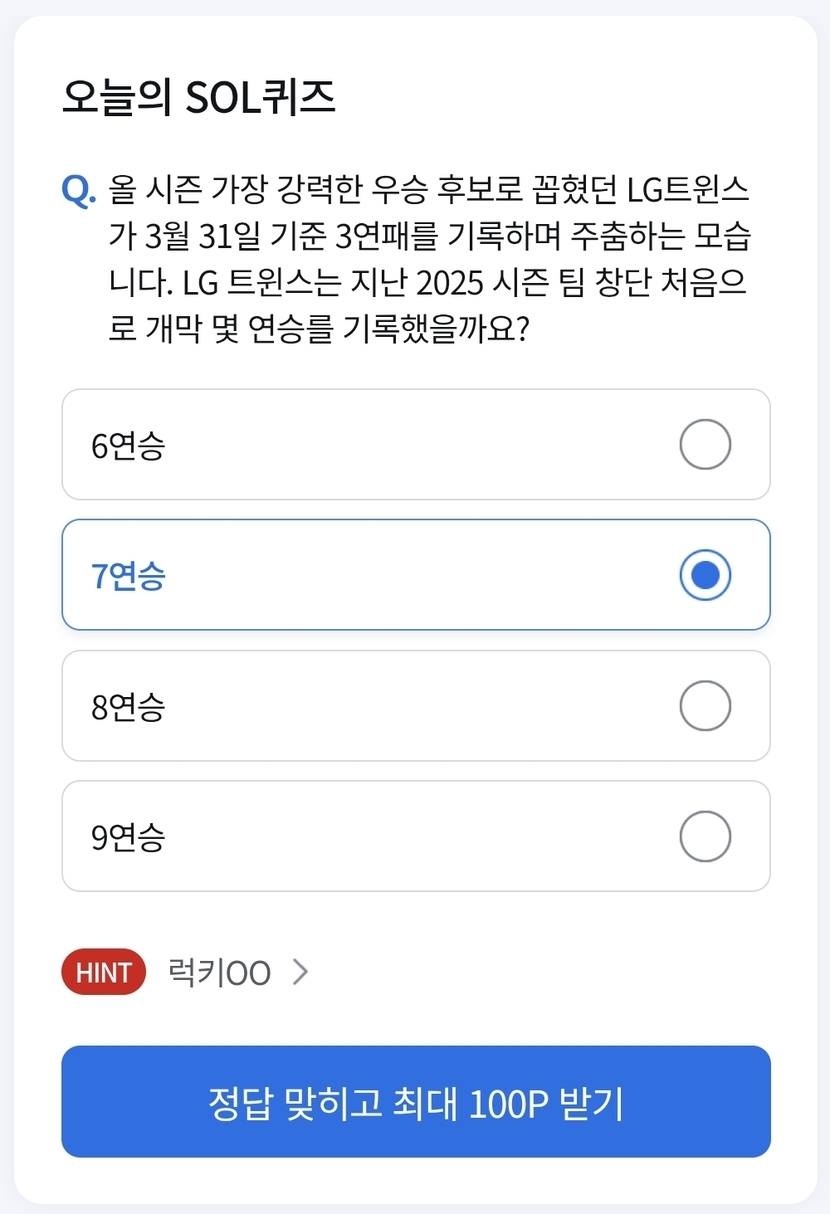The image size is (830, 1214).
Task: Click the red HINT badge
Action: click(104, 972)
